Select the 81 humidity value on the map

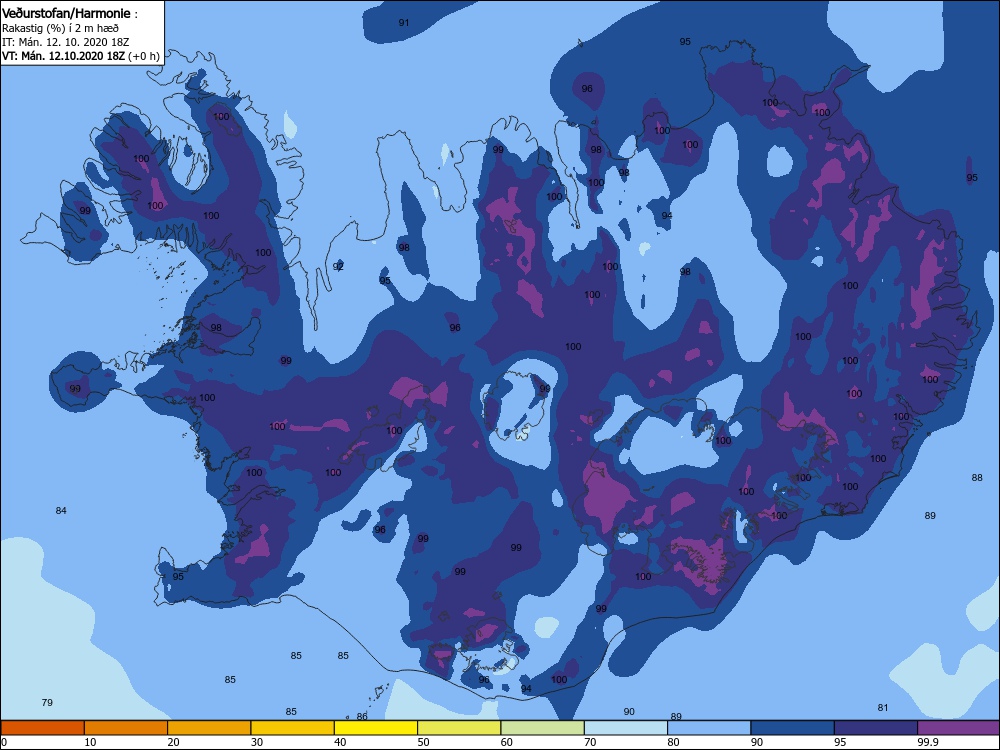click(x=883, y=708)
